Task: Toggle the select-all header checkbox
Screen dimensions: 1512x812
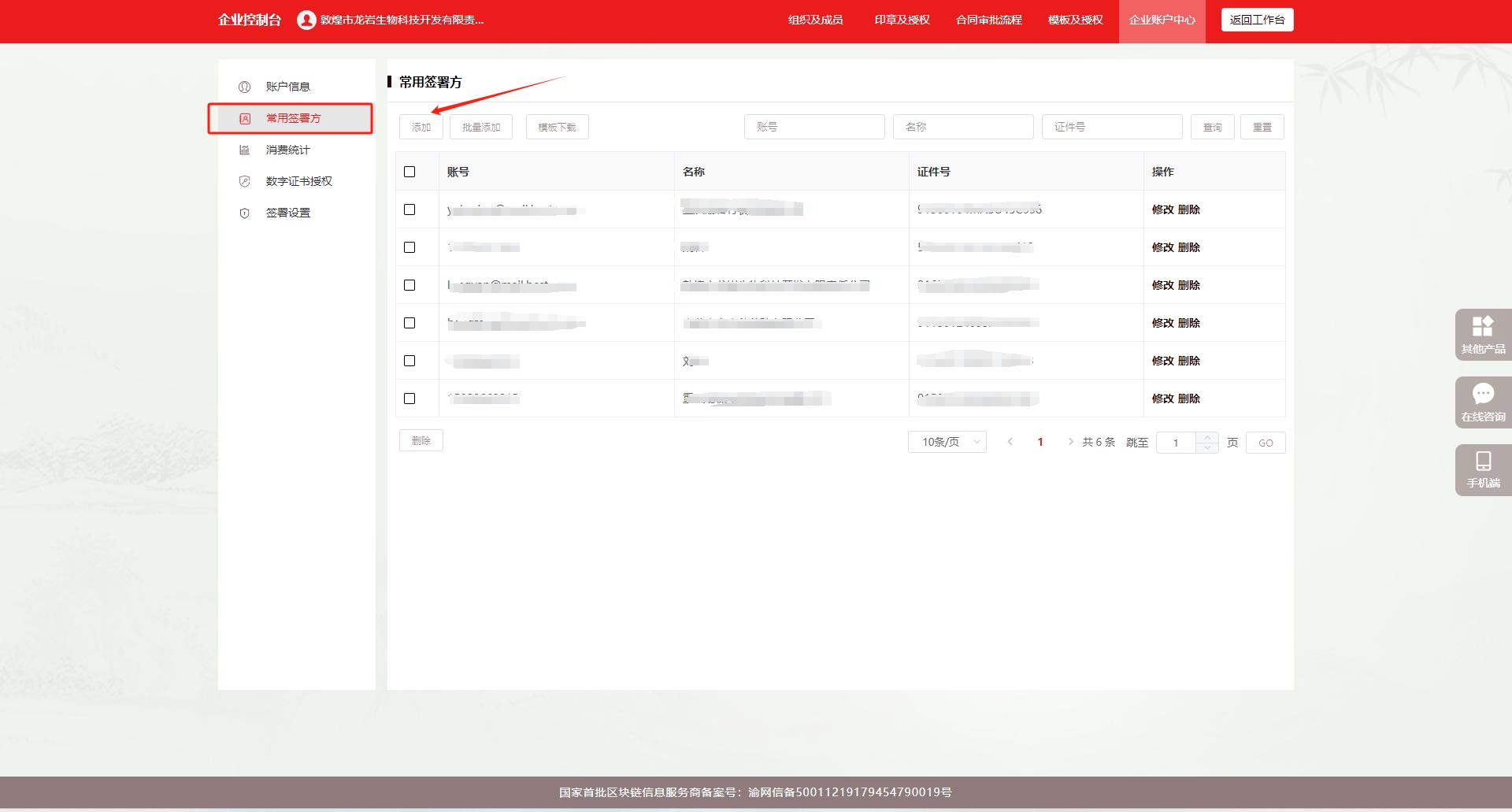Action: 409,172
